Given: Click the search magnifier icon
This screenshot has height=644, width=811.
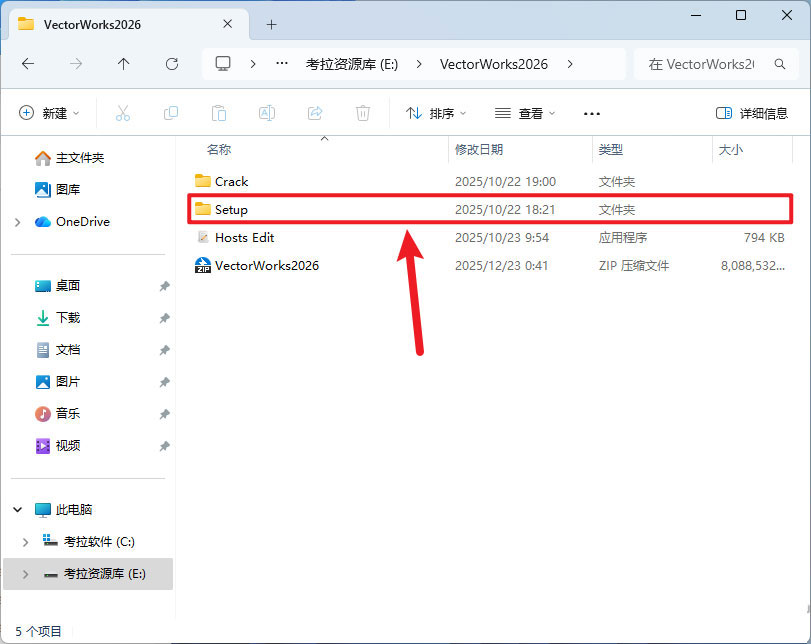Looking at the screenshot, I should [780, 64].
